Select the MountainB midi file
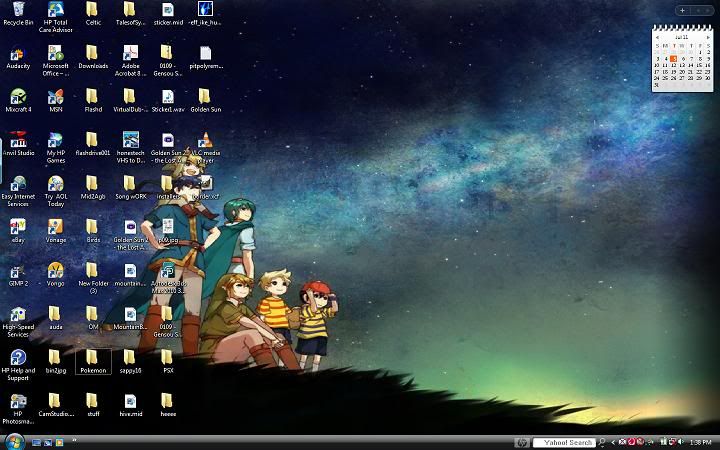 (x=130, y=318)
